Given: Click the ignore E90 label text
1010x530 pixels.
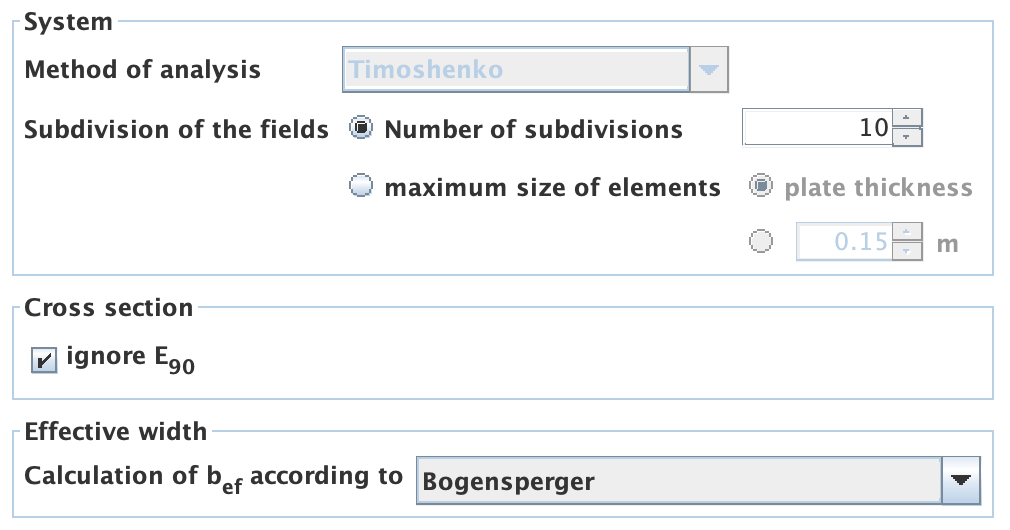Looking at the screenshot, I should [x=130, y=358].
